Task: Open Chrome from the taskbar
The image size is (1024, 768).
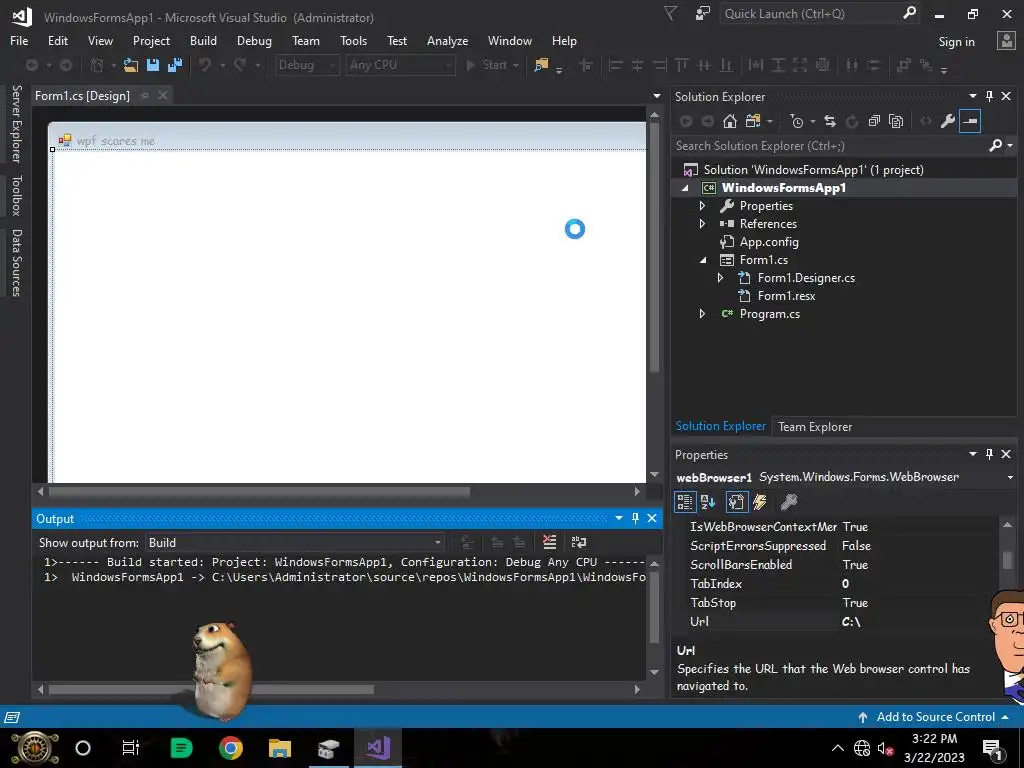Action: [230, 748]
